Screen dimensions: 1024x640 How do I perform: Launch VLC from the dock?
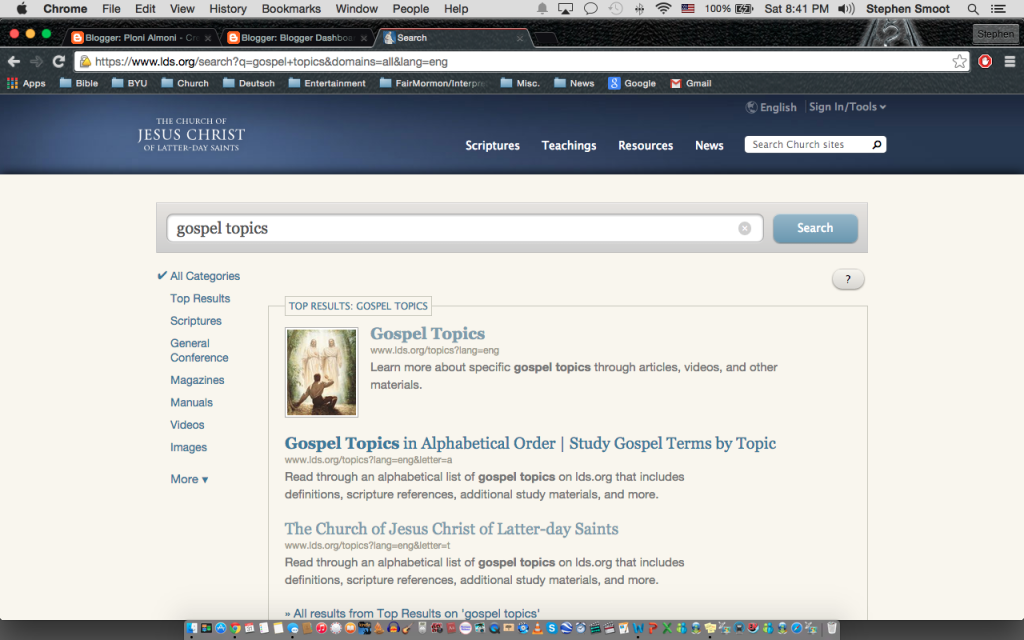[x=537, y=628]
